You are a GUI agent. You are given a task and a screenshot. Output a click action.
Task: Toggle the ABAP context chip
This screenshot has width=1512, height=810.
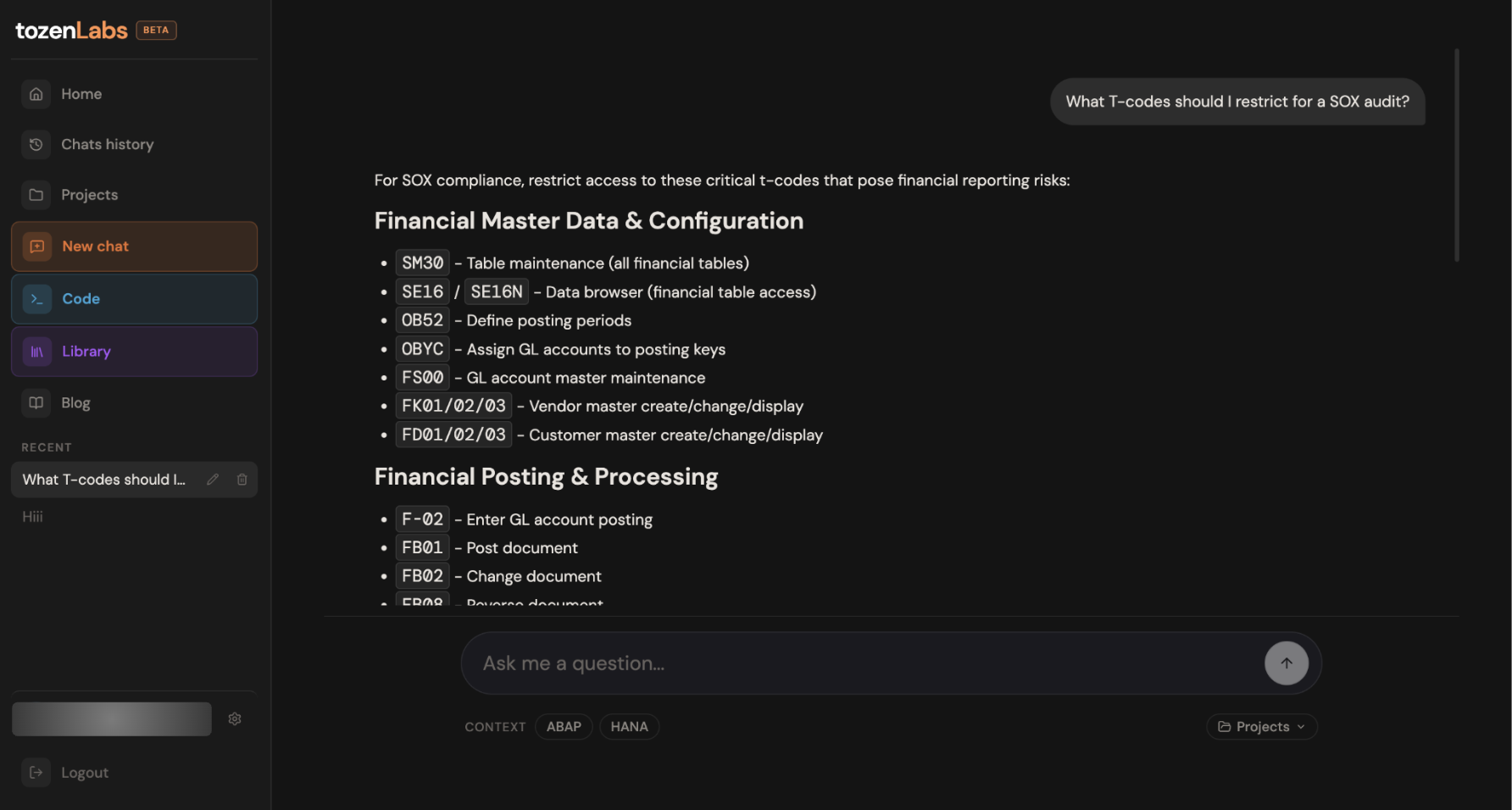(x=564, y=727)
